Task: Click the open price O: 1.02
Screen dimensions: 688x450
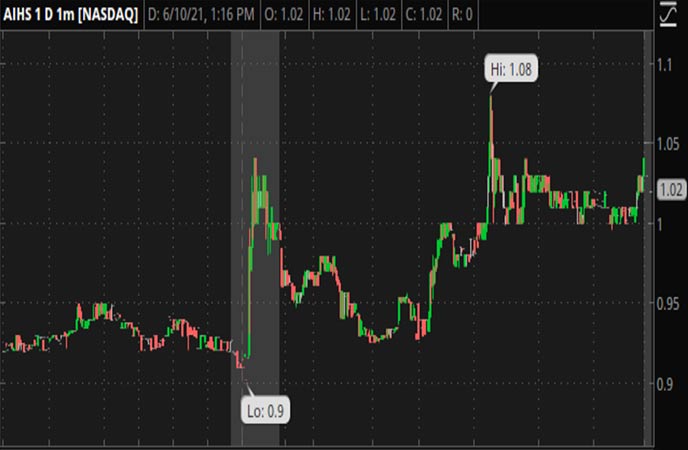Action: (x=284, y=14)
